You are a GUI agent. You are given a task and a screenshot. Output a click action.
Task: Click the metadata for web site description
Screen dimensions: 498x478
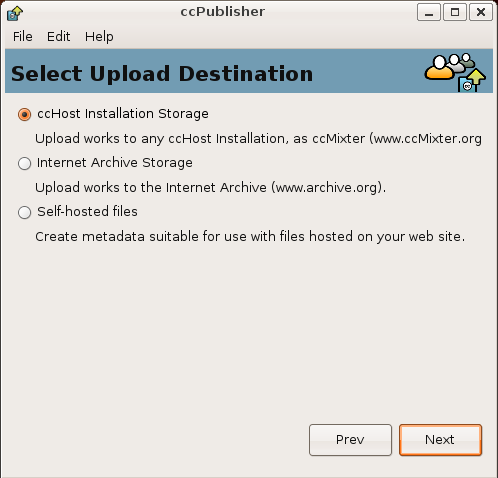tap(250, 237)
